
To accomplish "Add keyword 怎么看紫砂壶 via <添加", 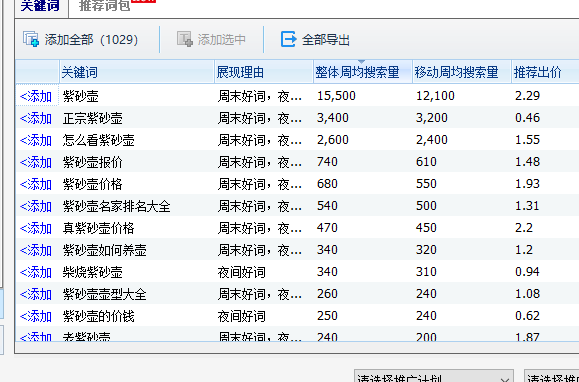I will click(35, 140).
